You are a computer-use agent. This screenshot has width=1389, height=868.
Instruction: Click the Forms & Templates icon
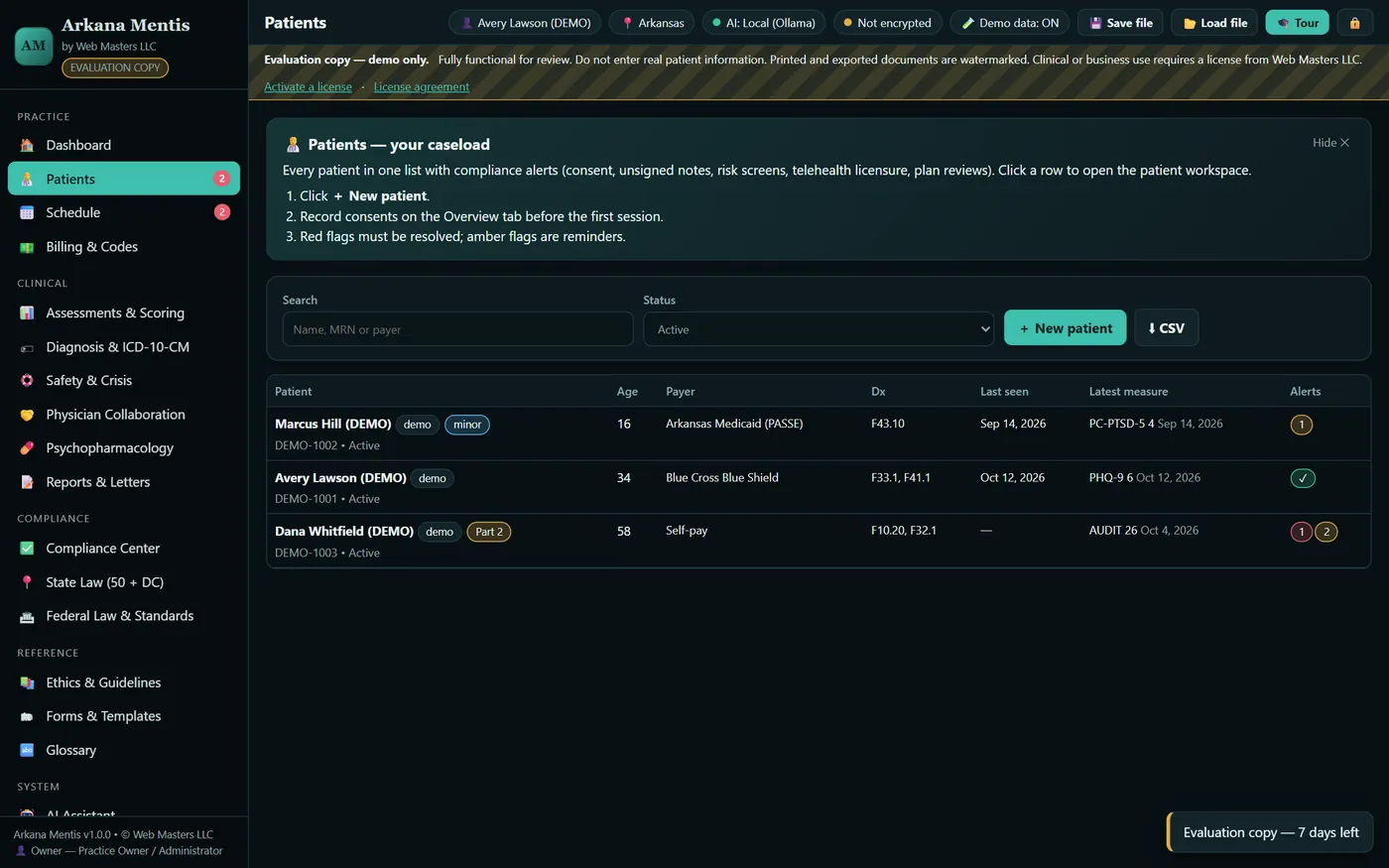(27, 716)
